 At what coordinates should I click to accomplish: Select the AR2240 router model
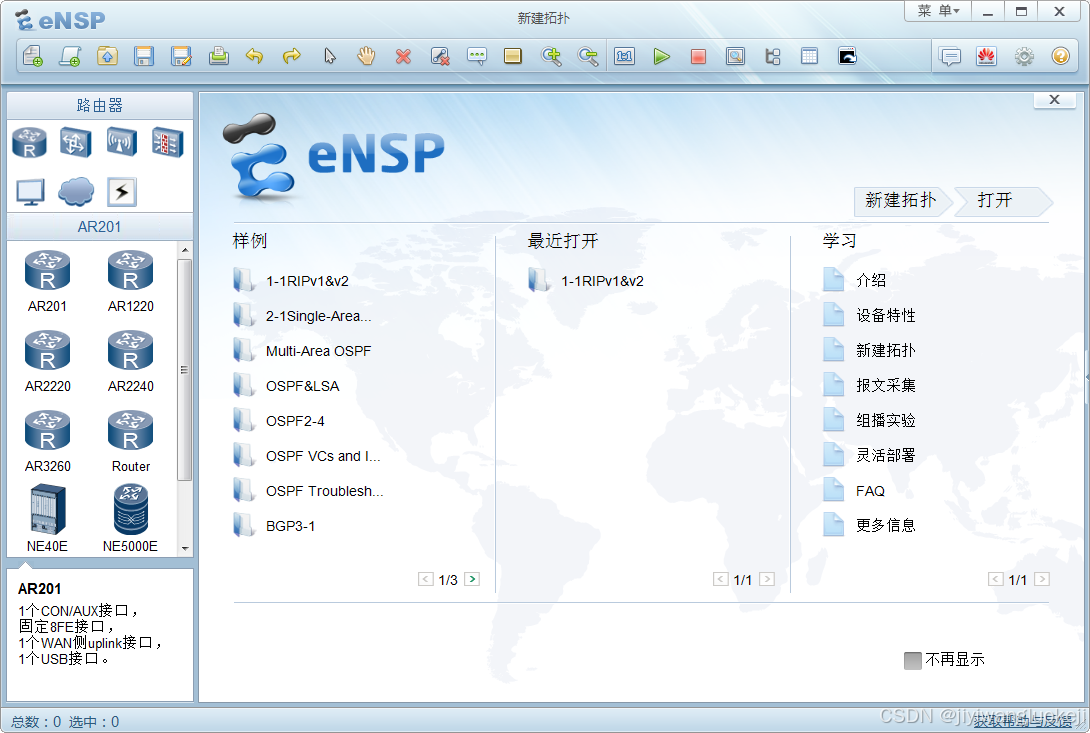(x=131, y=362)
